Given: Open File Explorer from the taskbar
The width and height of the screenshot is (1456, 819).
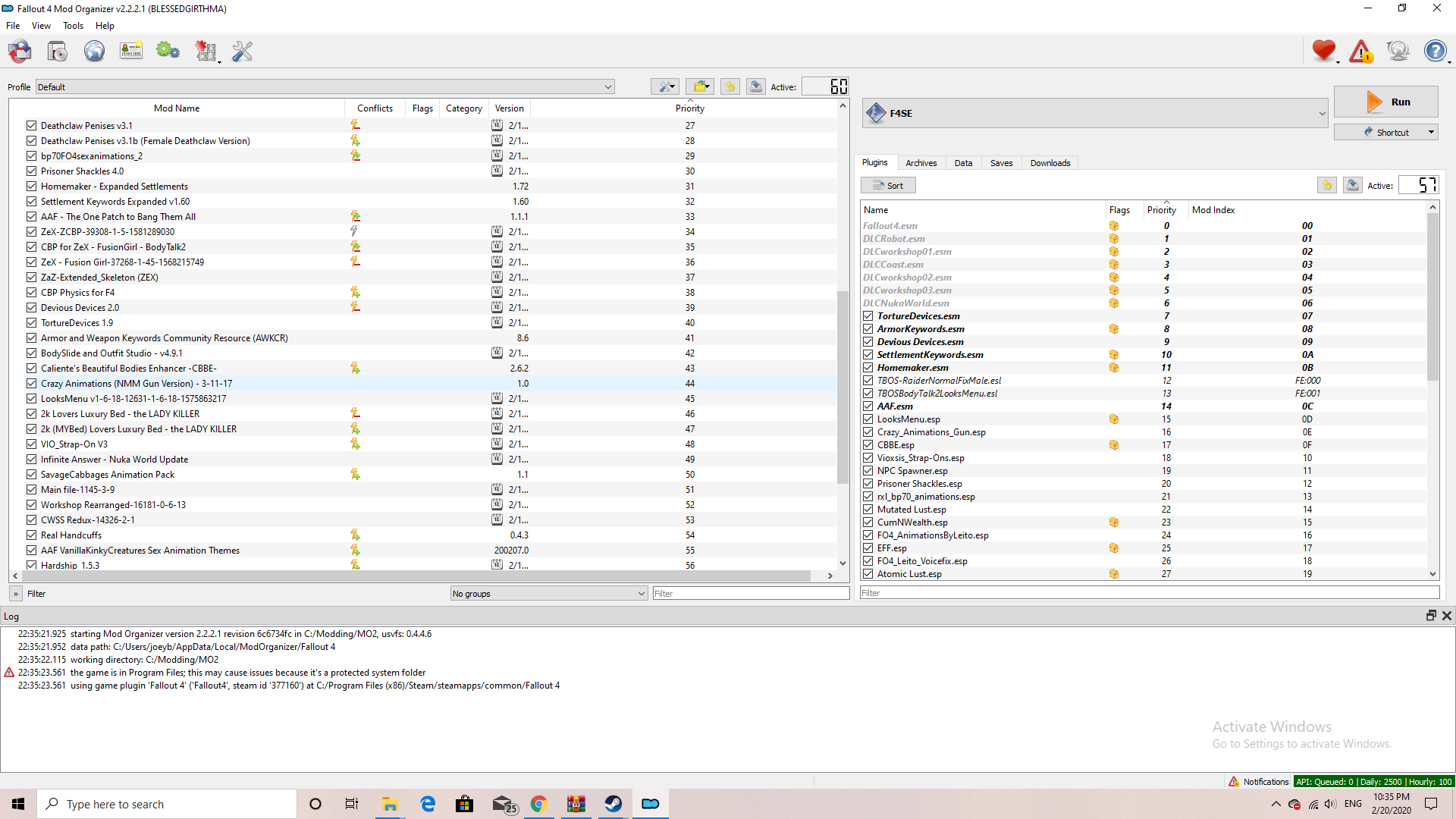Looking at the screenshot, I should [x=391, y=804].
